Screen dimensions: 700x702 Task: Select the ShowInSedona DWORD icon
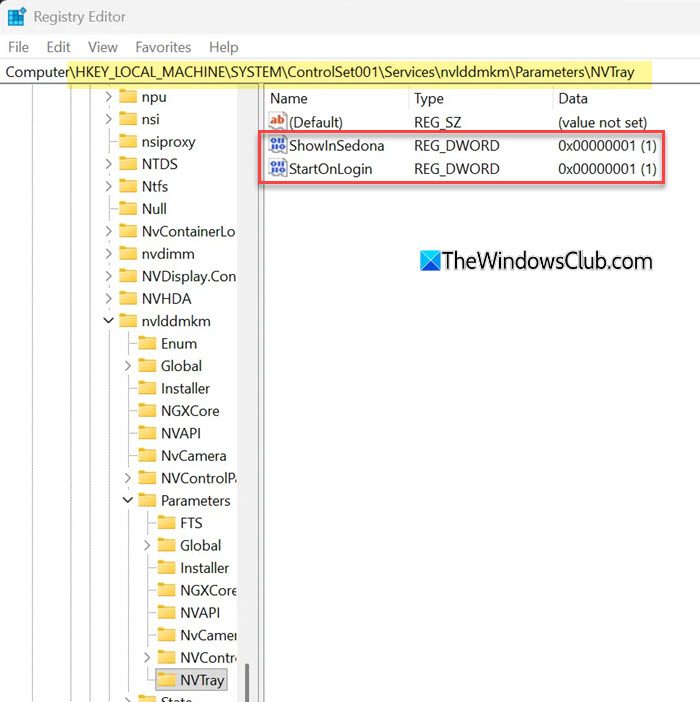click(277, 145)
